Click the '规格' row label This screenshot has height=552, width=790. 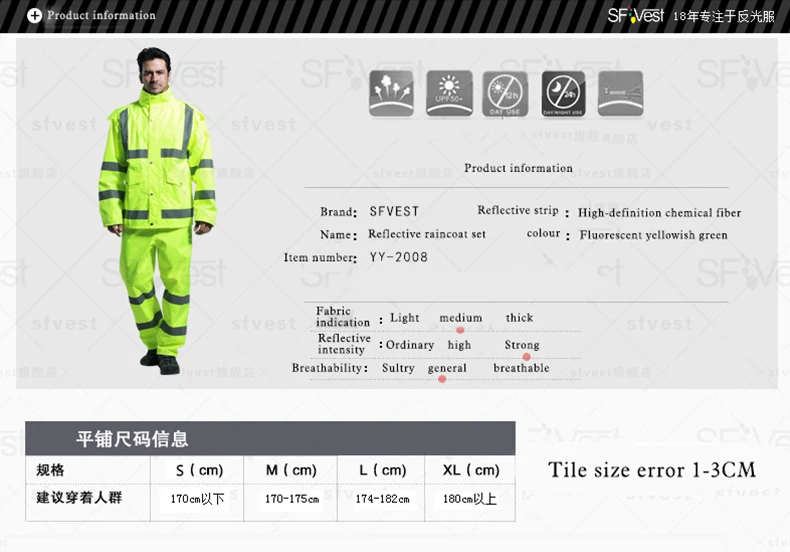[x=50, y=470]
